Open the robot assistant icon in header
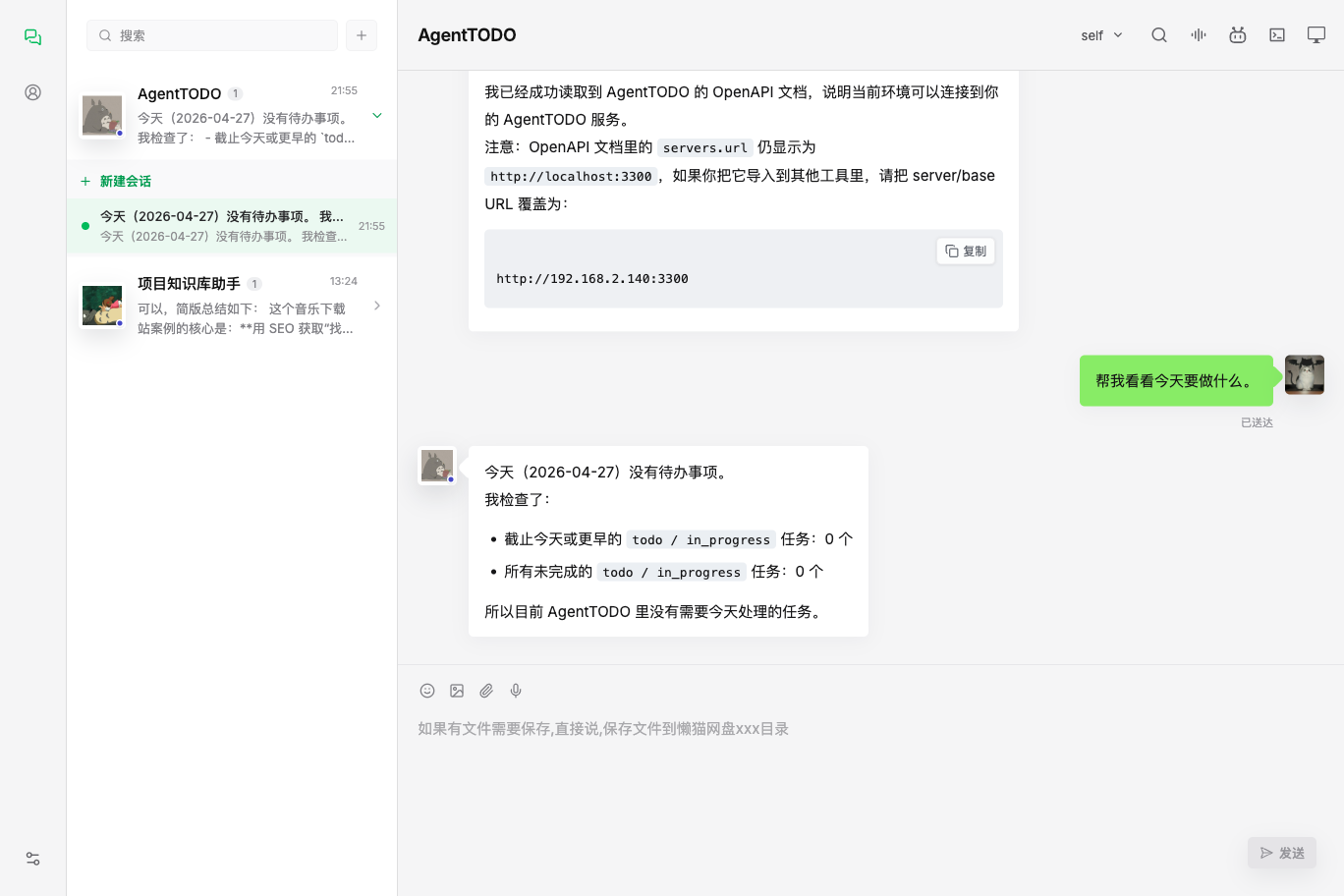The height and width of the screenshot is (896, 1344). pyautogui.click(x=1238, y=35)
